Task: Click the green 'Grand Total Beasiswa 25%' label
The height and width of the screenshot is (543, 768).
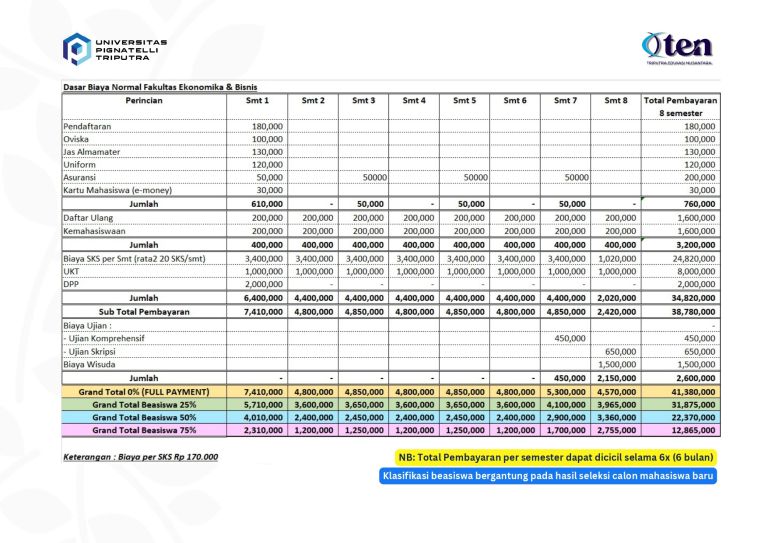Action: (x=152, y=403)
